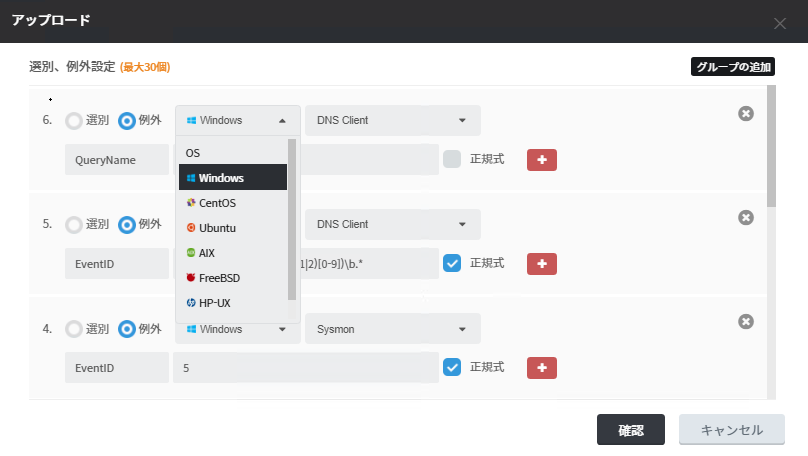Image resolution: width=808 pixels, height=456 pixels.
Task: Uncheck 正規式 checkbox in group 4
Action: coord(452,367)
